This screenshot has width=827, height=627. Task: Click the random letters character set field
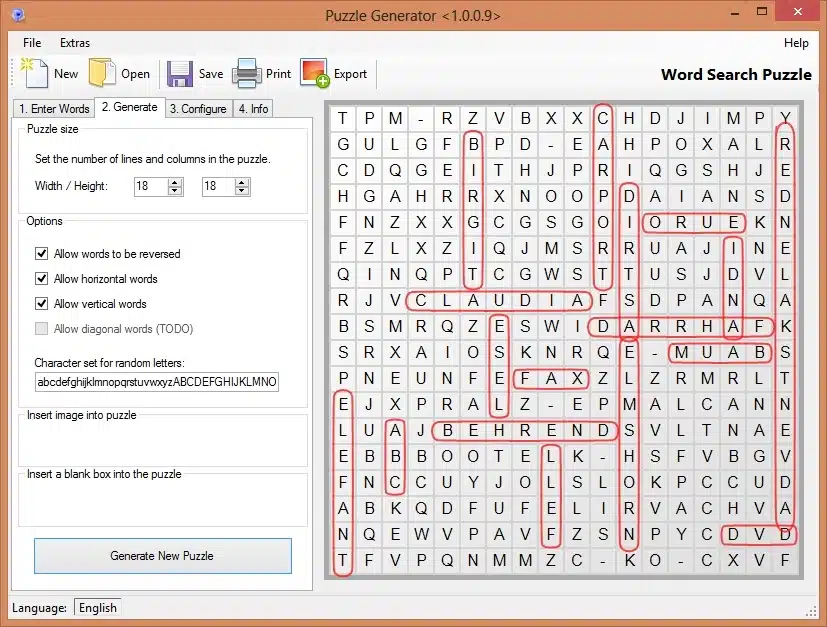[x=157, y=383]
